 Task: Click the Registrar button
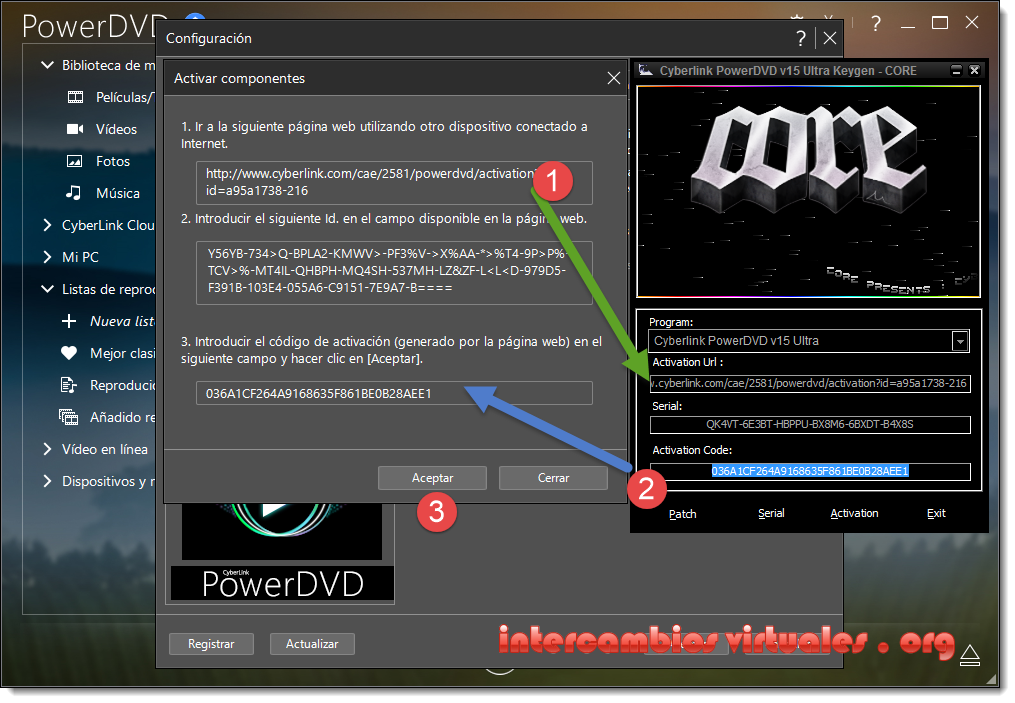pyautogui.click(x=211, y=644)
